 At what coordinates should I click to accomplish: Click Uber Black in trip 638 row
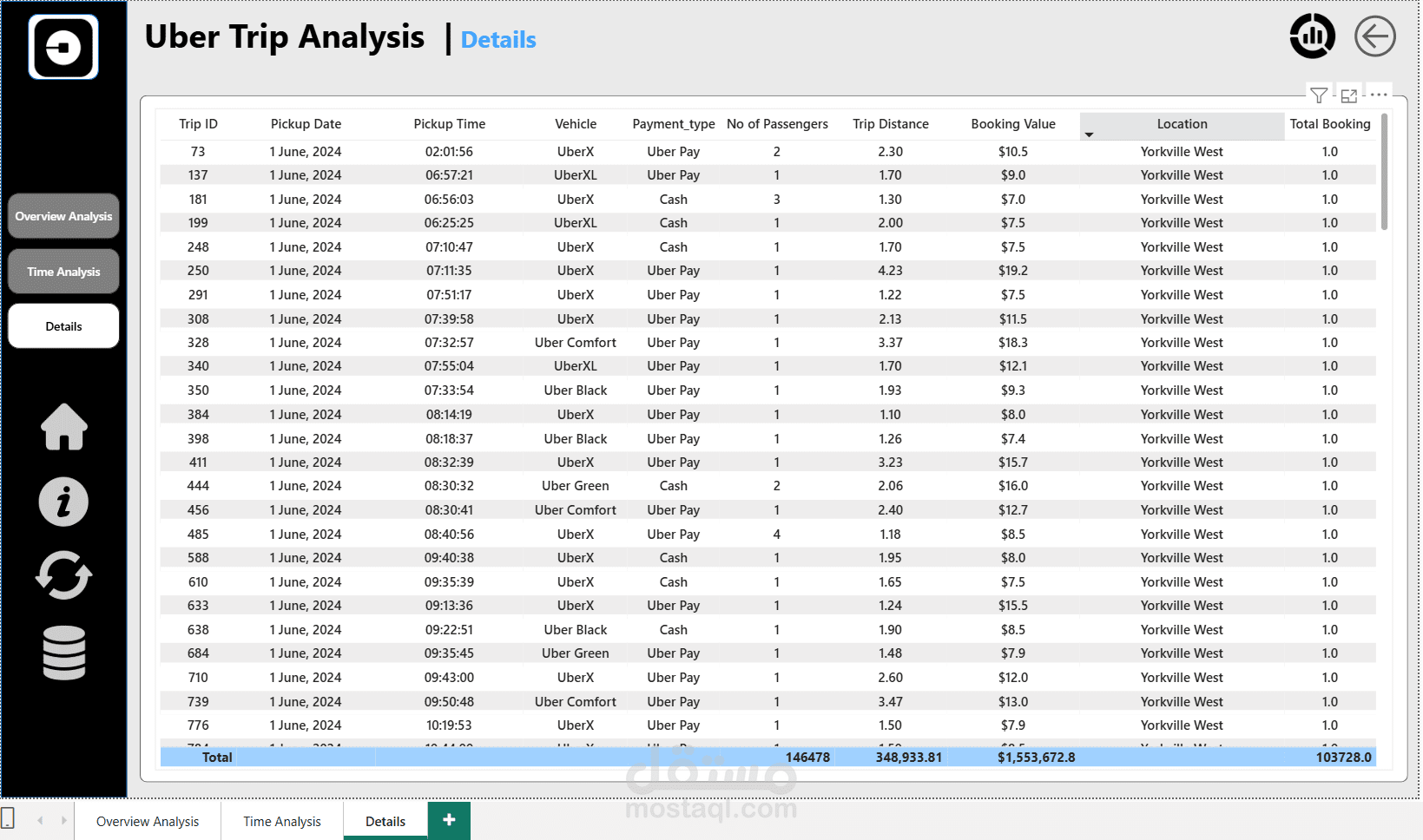tap(576, 630)
